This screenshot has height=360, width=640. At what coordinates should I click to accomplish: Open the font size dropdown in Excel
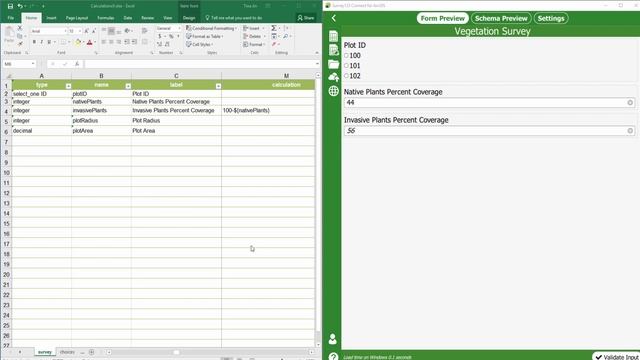click(80, 31)
